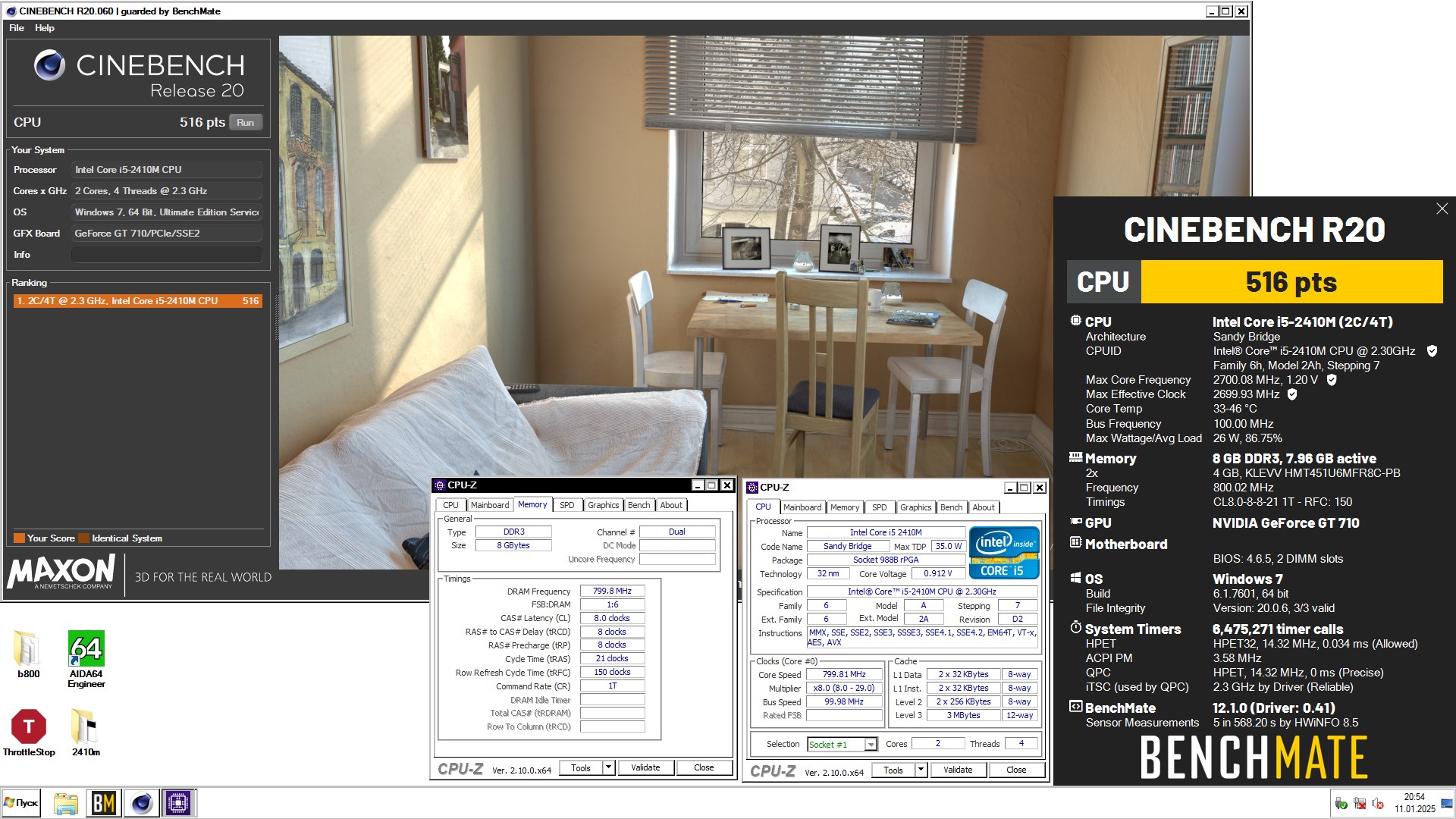The width and height of the screenshot is (1456, 819).
Task: Click the Identical System legend swatch
Action: [84, 538]
